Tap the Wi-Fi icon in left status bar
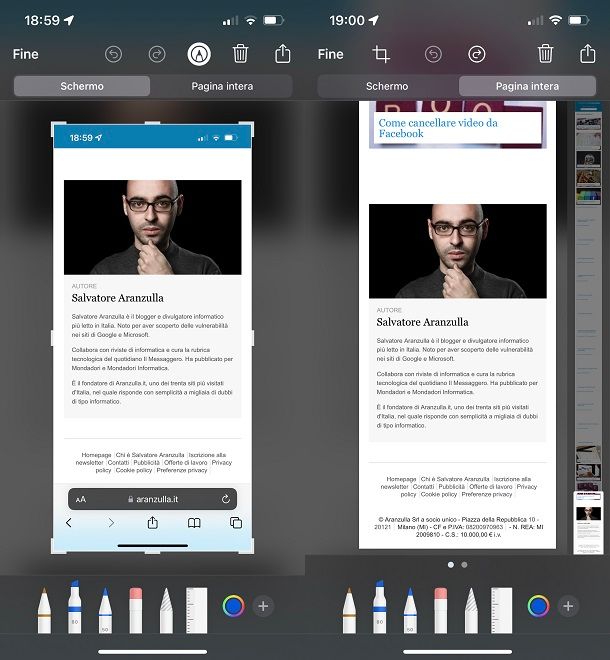Viewport: 610px width, 660px height. click(x=251, y=20)
